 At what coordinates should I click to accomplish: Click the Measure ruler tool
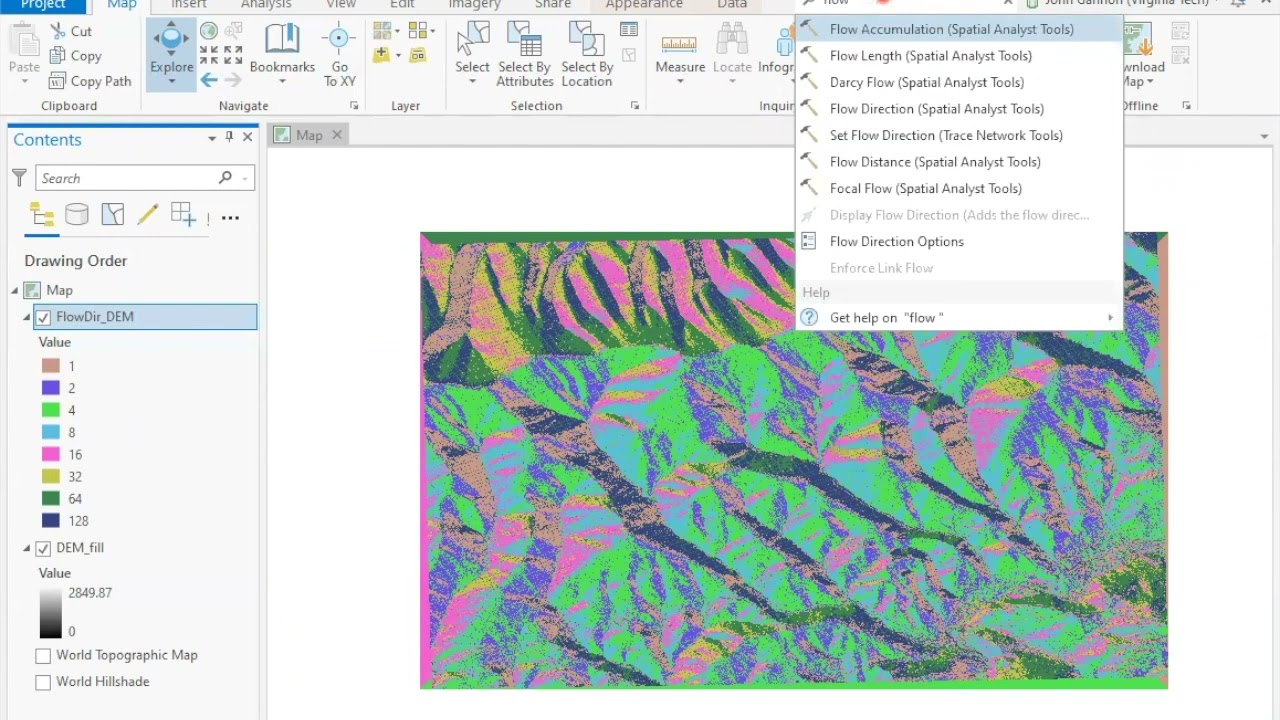[679, 47]
